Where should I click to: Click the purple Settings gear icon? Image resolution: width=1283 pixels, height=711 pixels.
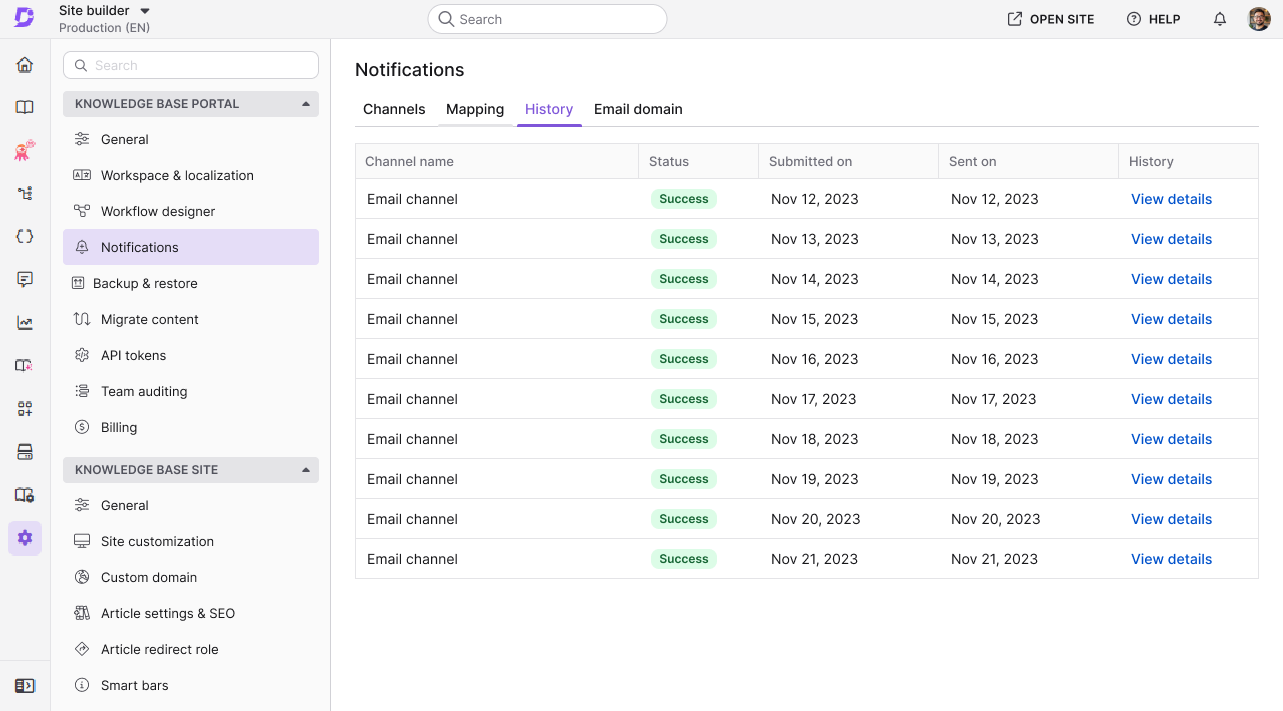(25, 538)
